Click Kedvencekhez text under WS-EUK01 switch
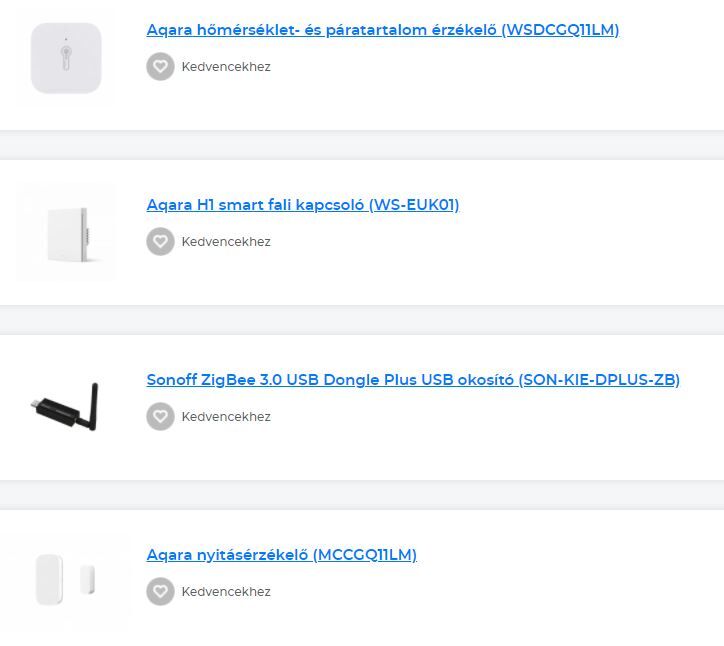The width and height of the screenshot is (724, 646). point(226,242)
